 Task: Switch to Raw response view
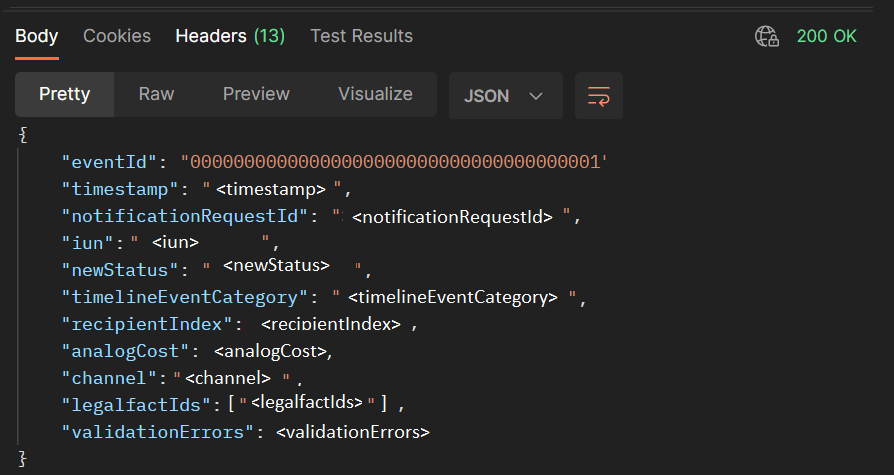[156, 95]
